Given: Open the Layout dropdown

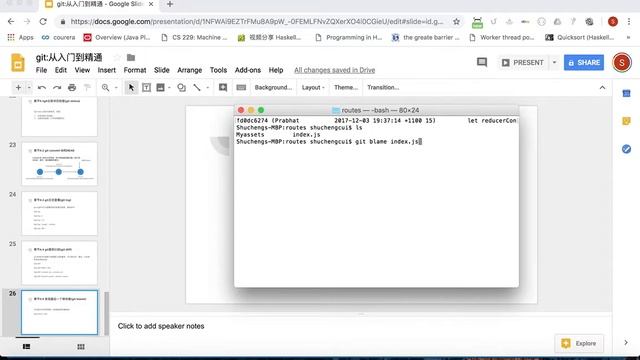Looking at the screenshot, I should [x=313, y=87].
